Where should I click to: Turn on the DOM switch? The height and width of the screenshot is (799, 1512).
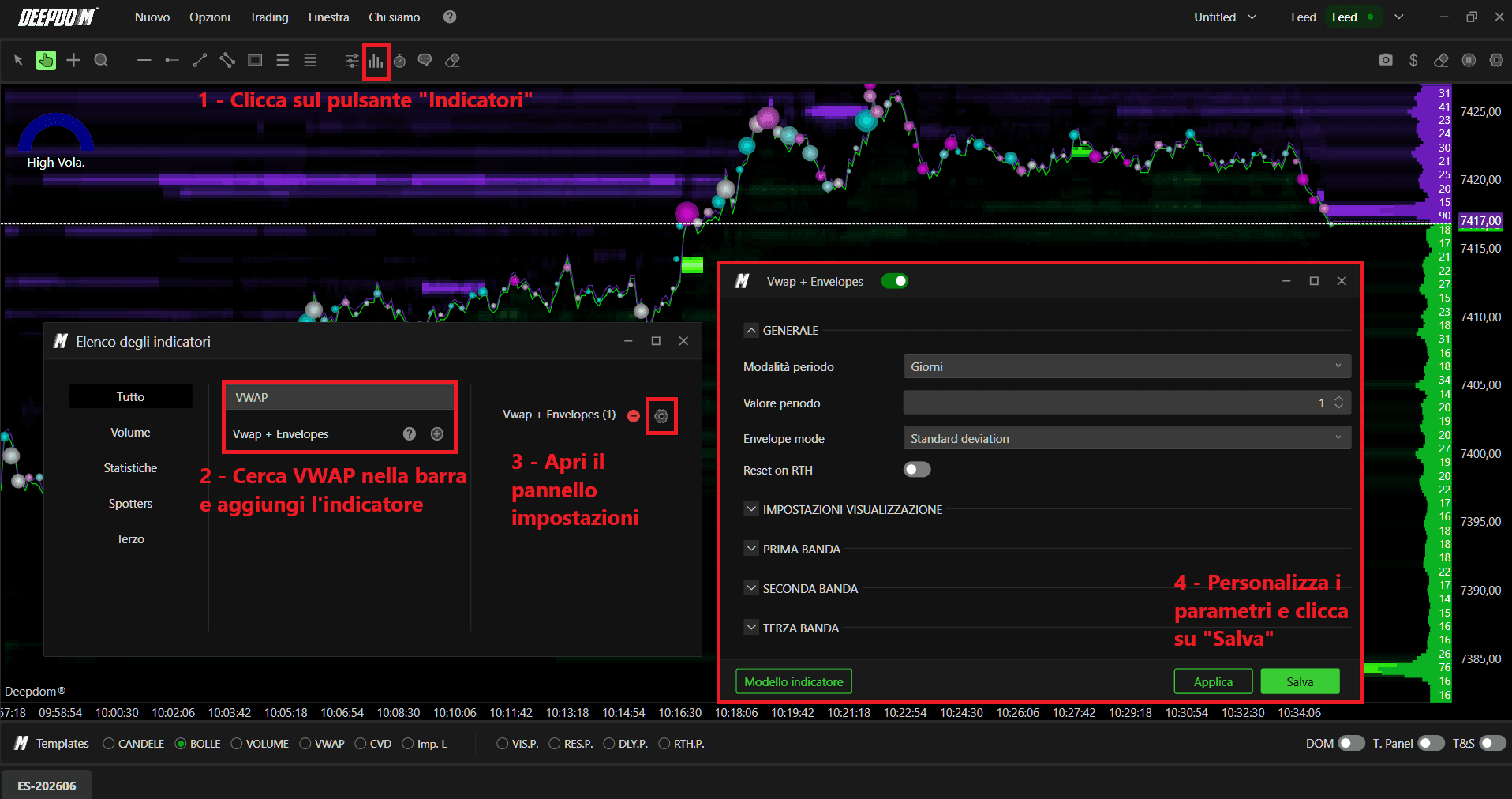[x=1351, y=743]
